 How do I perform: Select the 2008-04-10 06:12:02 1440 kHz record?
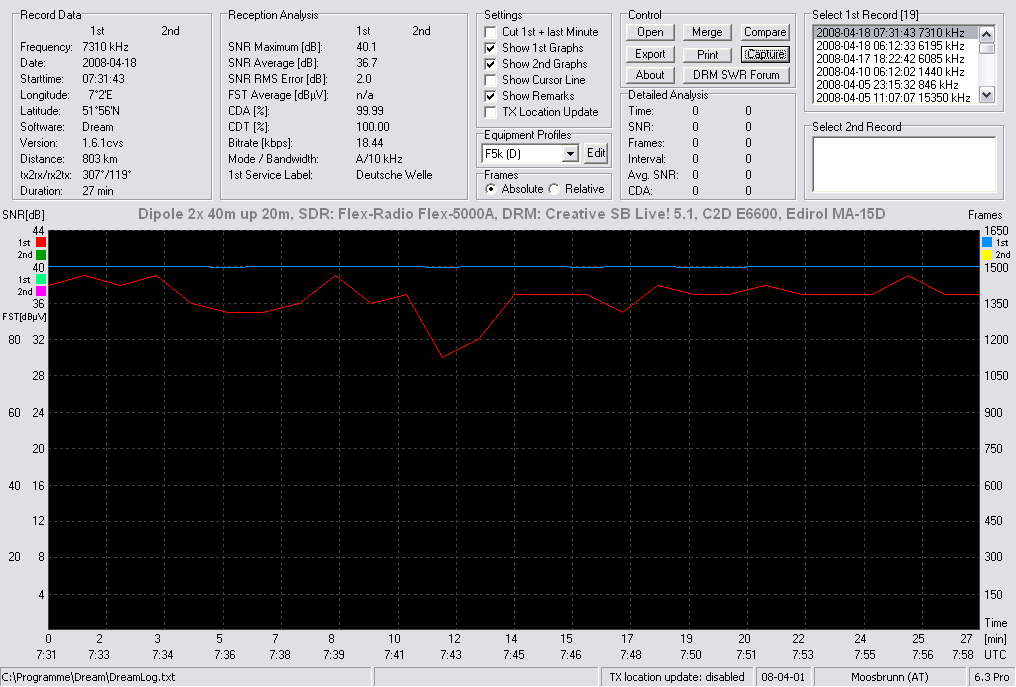pos(890,72)
